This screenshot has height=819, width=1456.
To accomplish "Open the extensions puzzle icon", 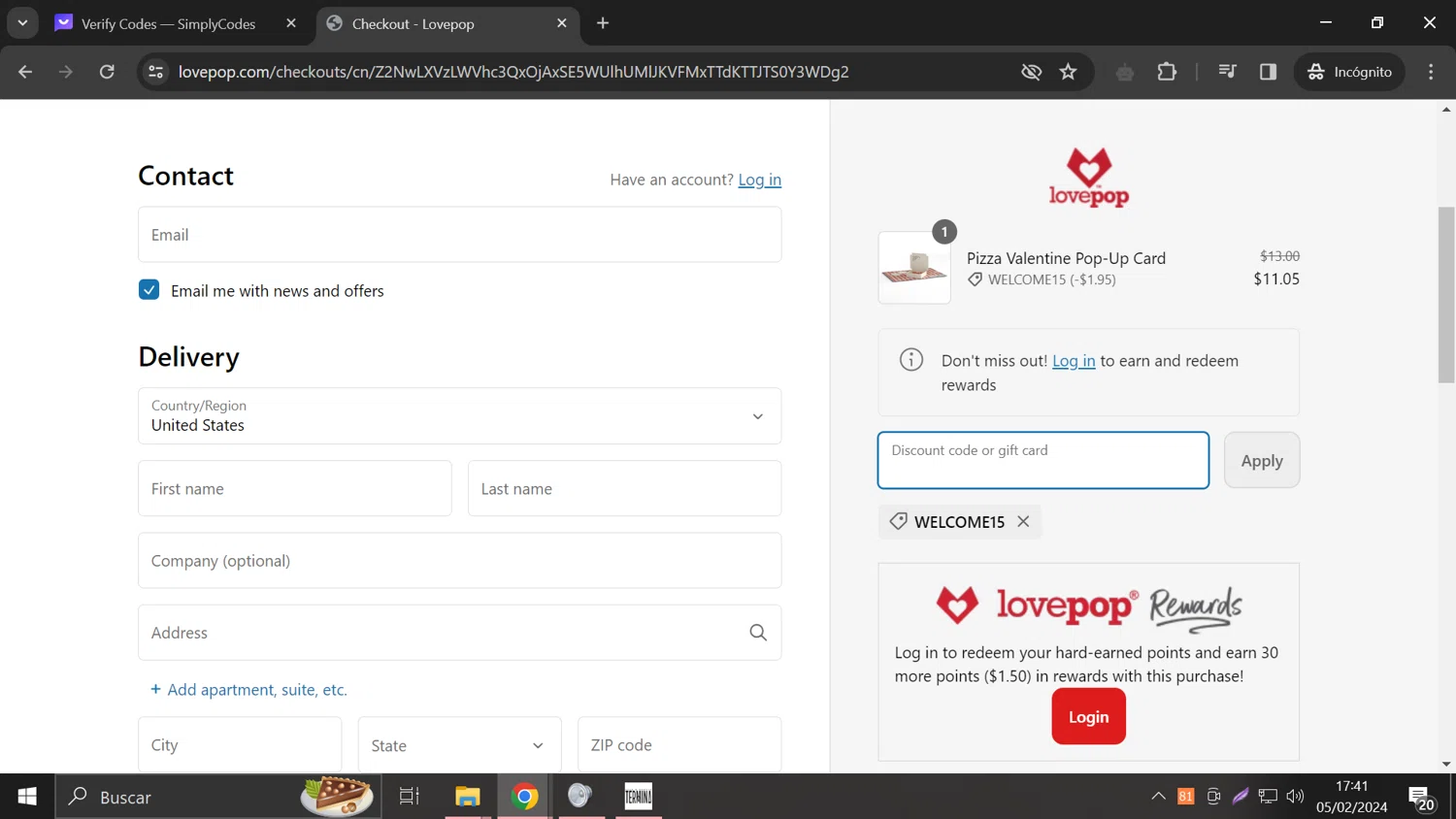I will click(x=1167, y=72).
